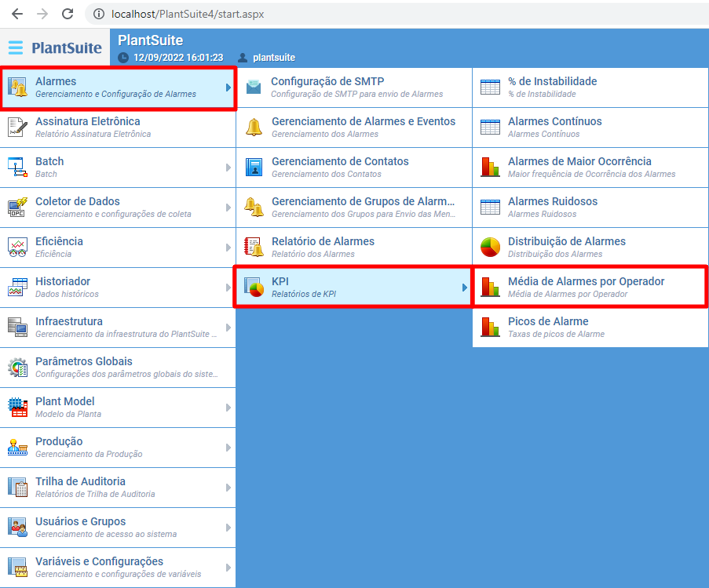Click the Distribuição de Alarmes pie icon

tap(490, 247)
